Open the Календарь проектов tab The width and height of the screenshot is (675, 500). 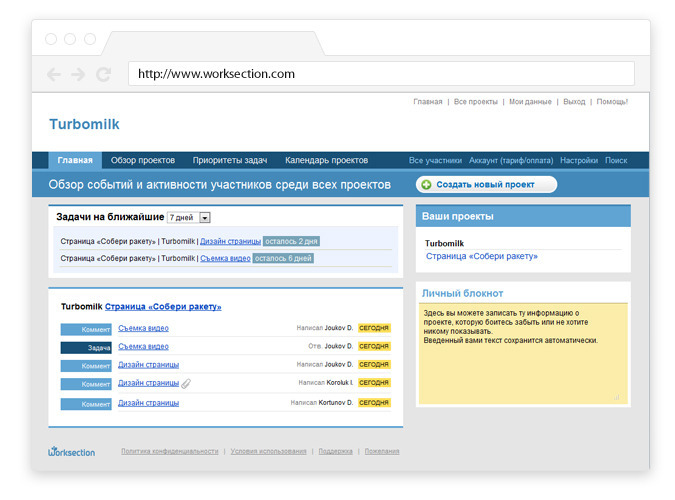[x=326, y=160]
